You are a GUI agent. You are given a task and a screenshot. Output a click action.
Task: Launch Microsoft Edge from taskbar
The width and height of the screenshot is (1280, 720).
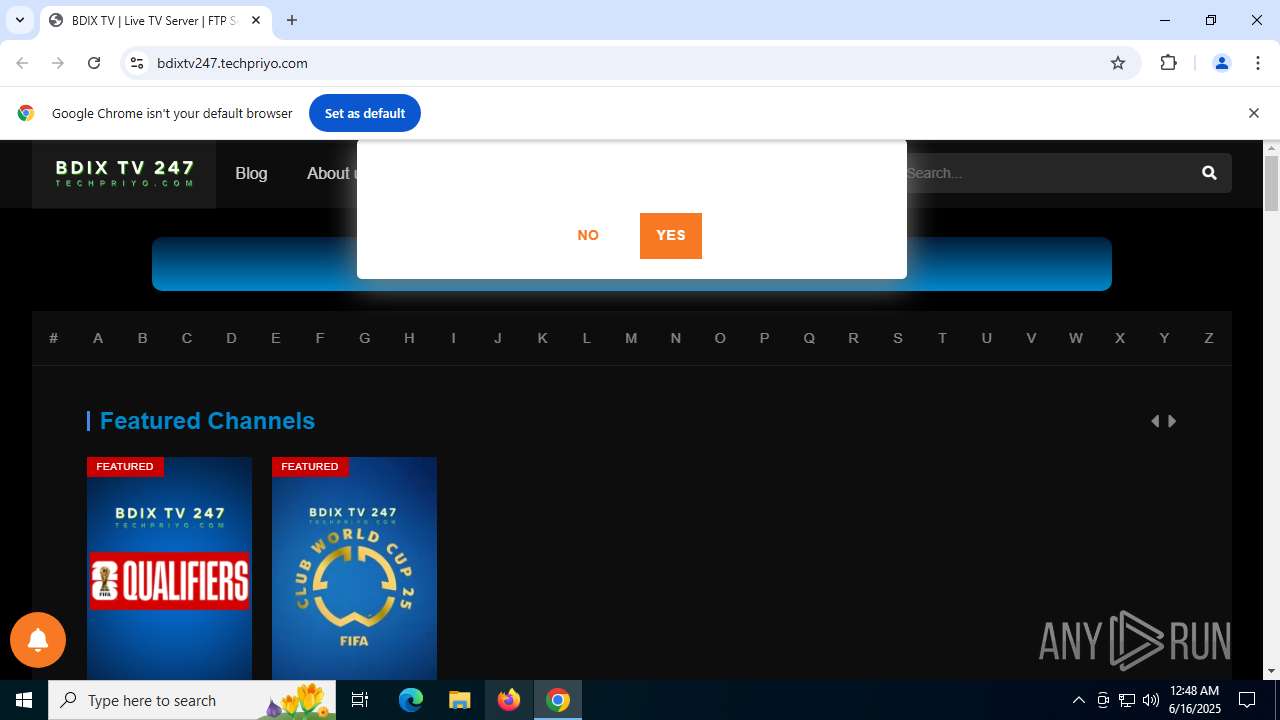point(411,700)
